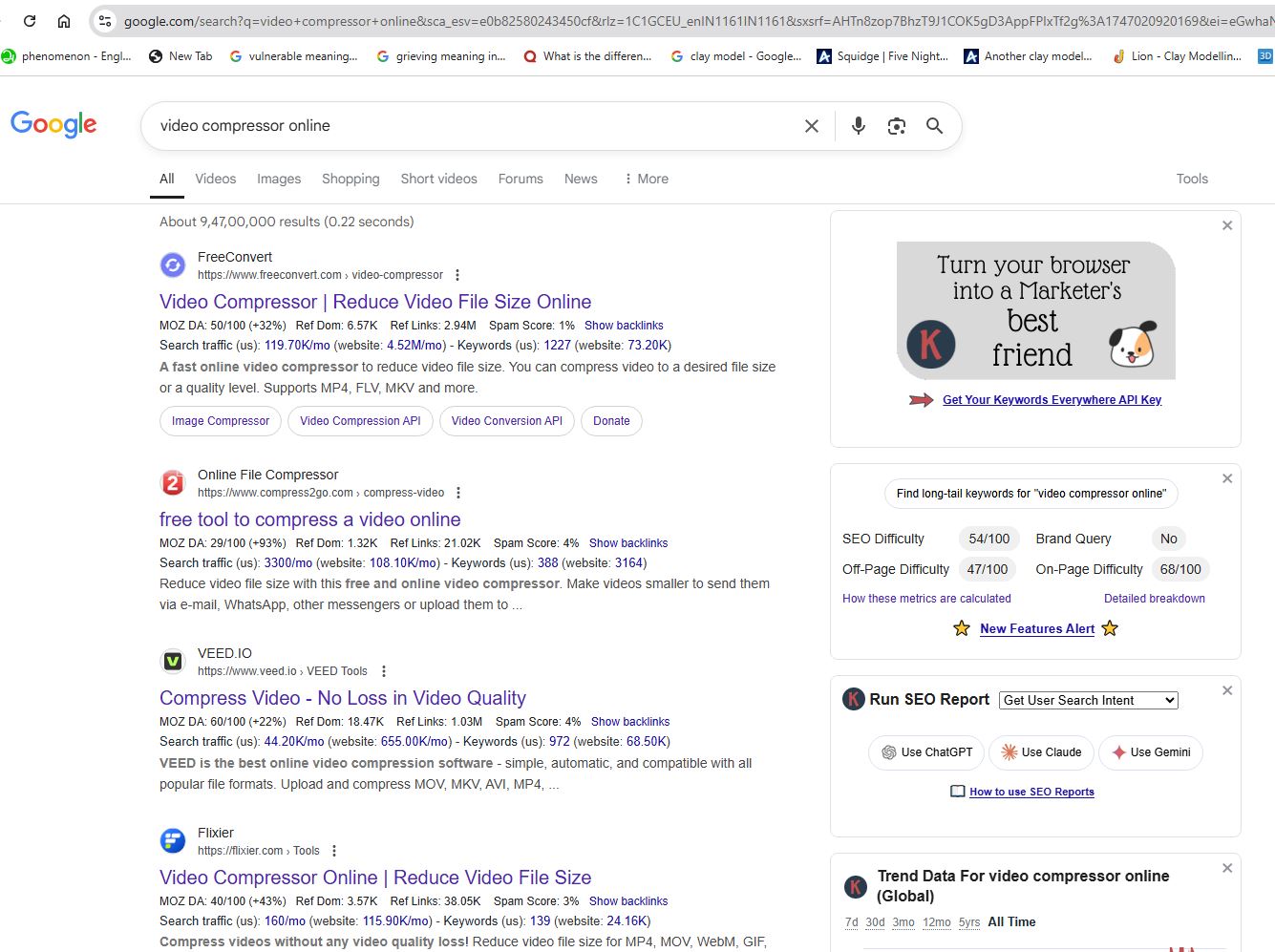Screen dimensions: 1275x952
Task: Open 'Video Compressor | Reduce Video File Size Online' result
Action: [375, 302]
